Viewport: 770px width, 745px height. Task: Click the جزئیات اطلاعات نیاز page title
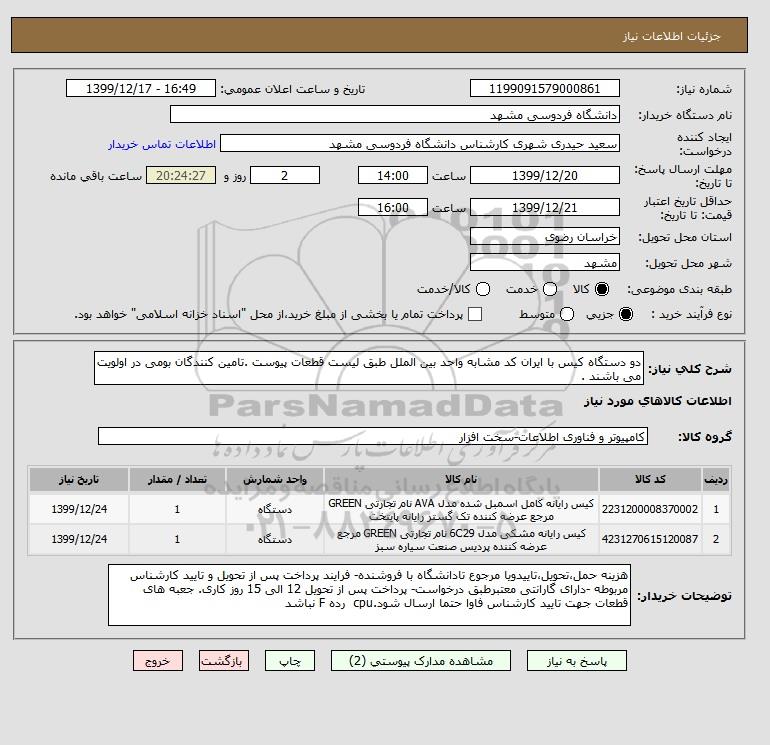[671, 36]
